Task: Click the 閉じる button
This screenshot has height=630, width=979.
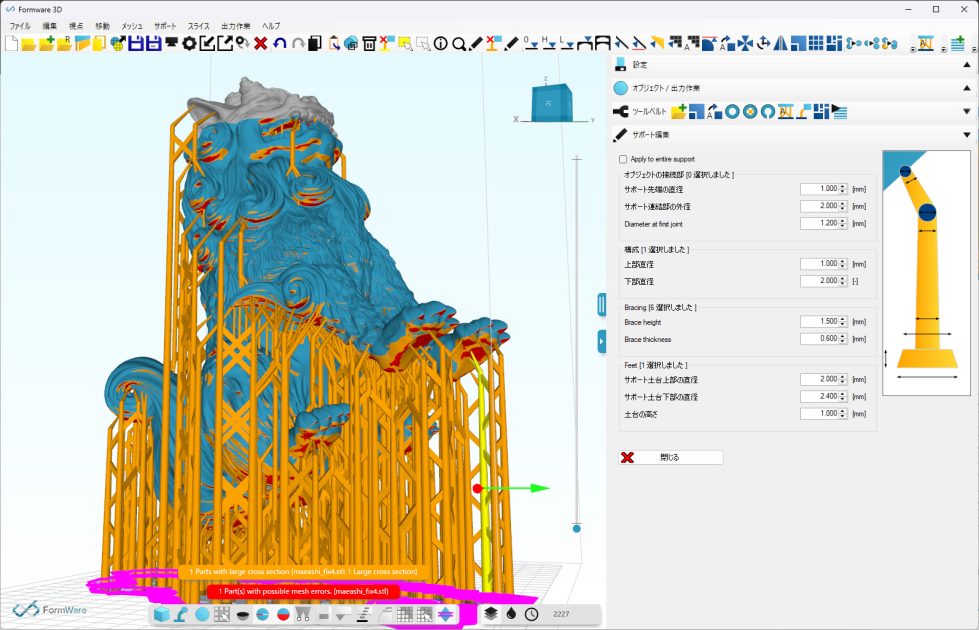Action: pos(670,457)
